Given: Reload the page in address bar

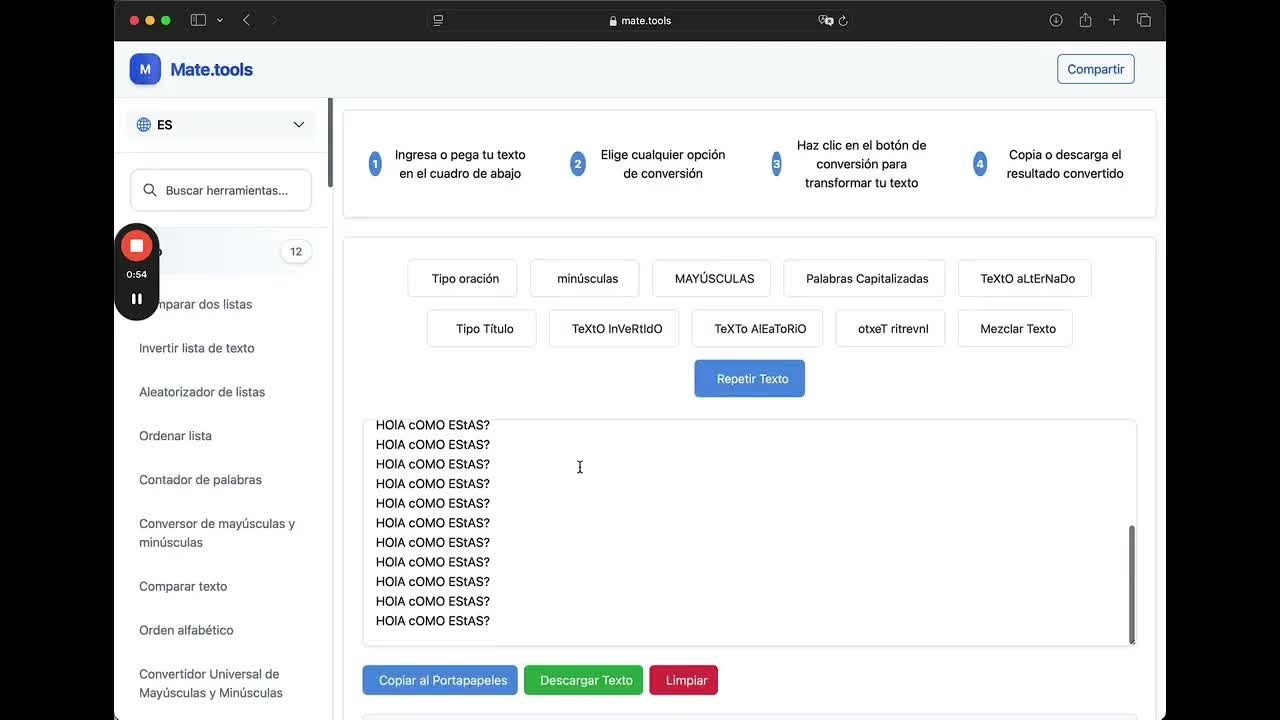Looking at the screenshot, I should click(x=843, y=20).
